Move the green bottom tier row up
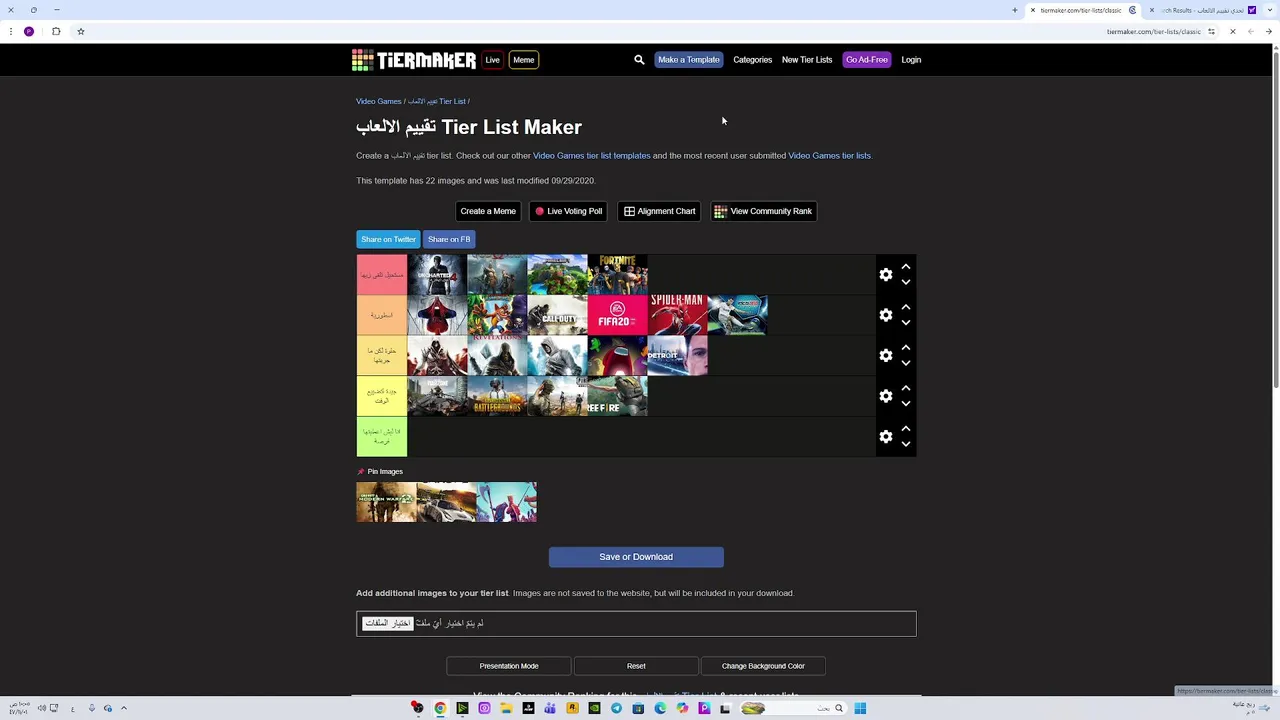The width and height of the screenshot is (1280, 720). (x=905, y=429)
